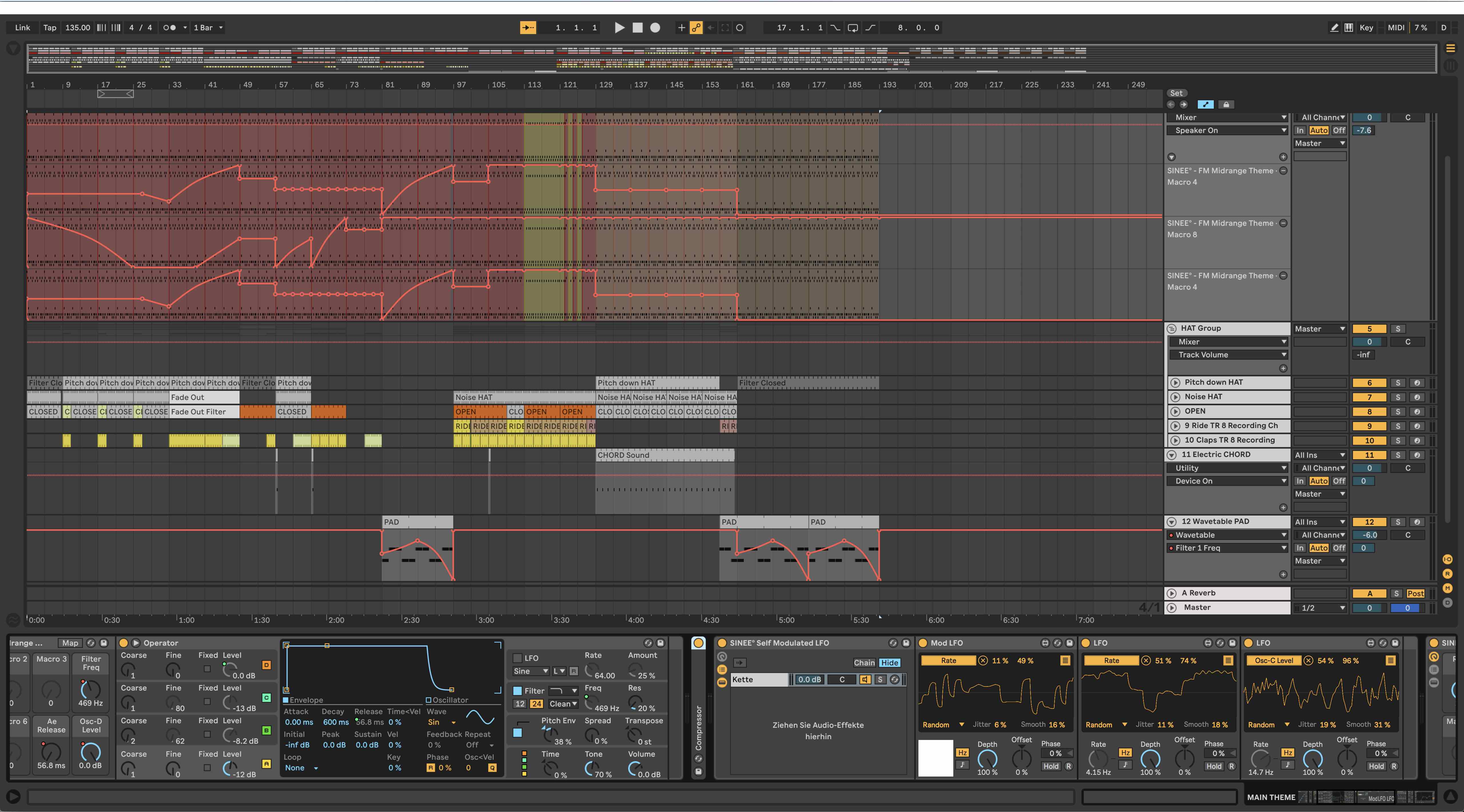This screenshot has height=812, width=1464.
Task: Toggle the Kette chain solo button
Action: [880, 680]
